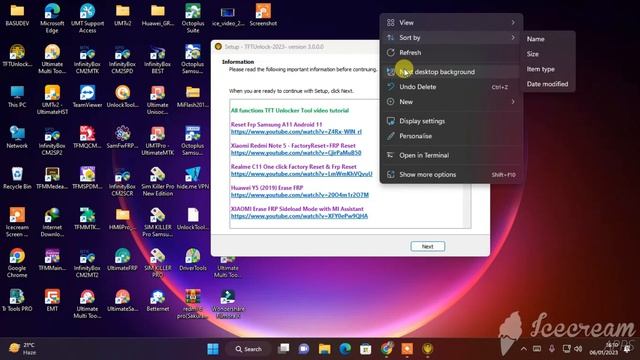Open the UMTv2 folder
This screenshot has width=640, height=360.
[x=122, y=15]
